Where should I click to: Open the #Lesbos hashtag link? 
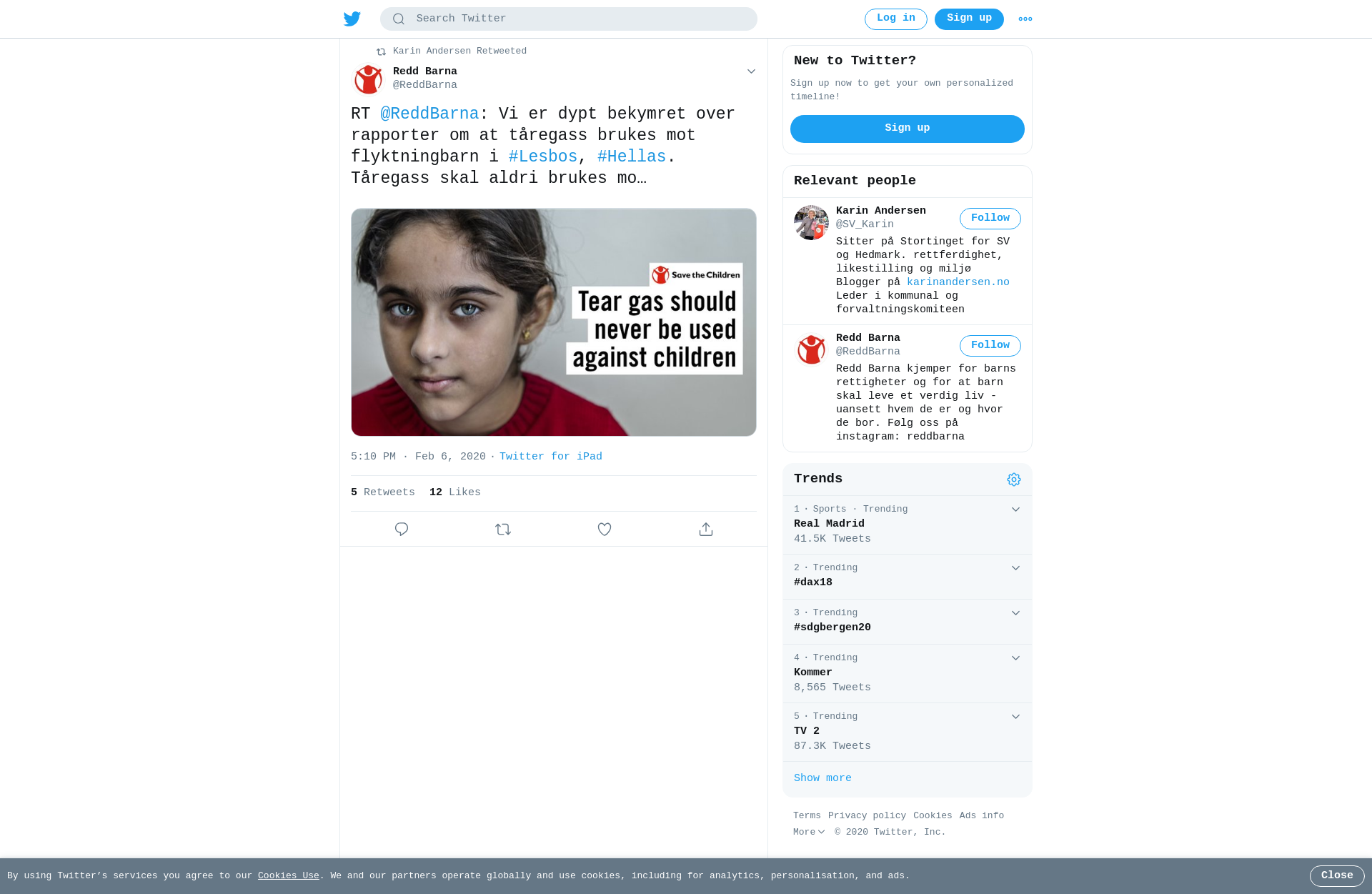[x=543, y=157]
